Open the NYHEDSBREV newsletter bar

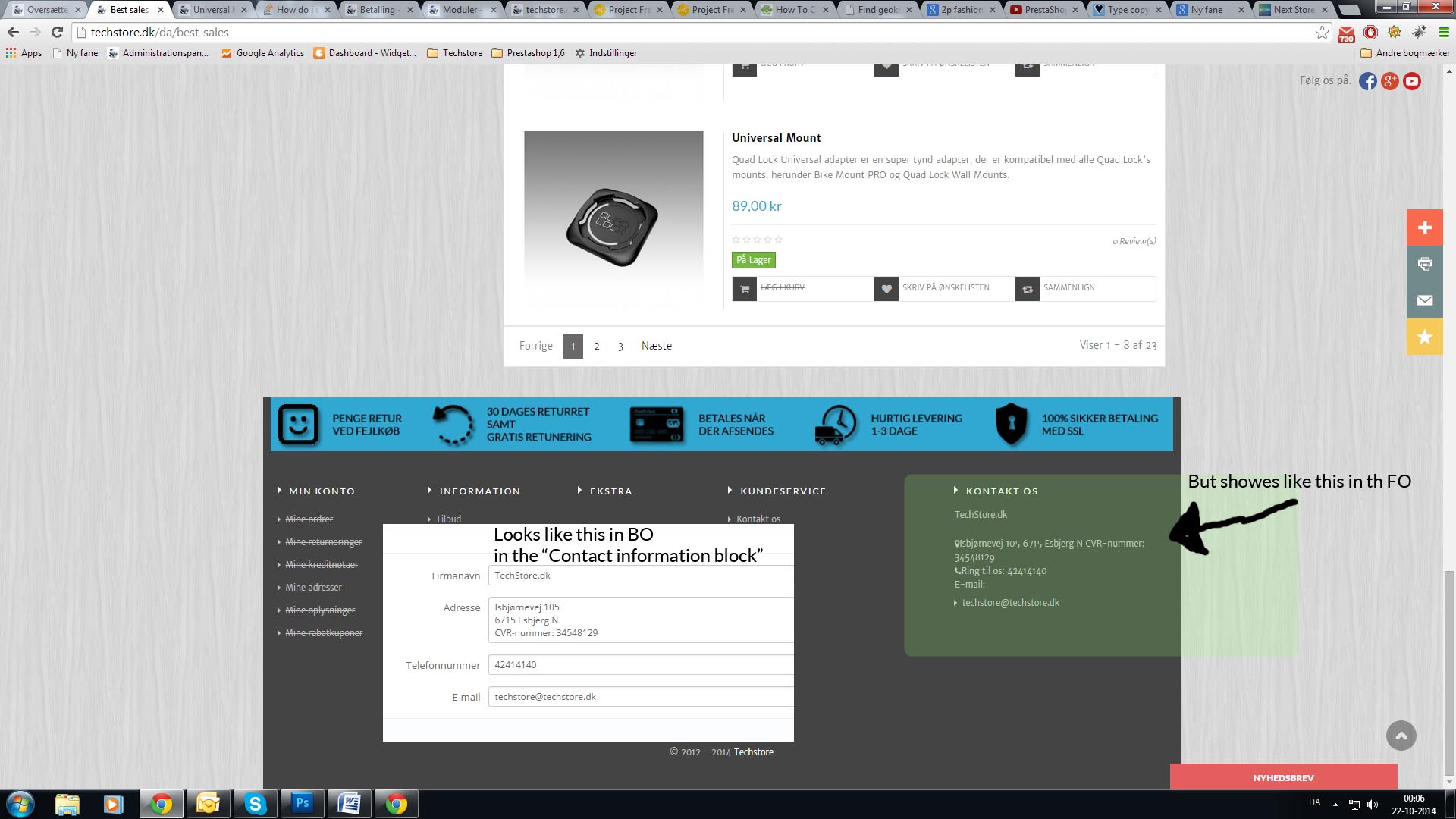click(x=1283, y=777)
